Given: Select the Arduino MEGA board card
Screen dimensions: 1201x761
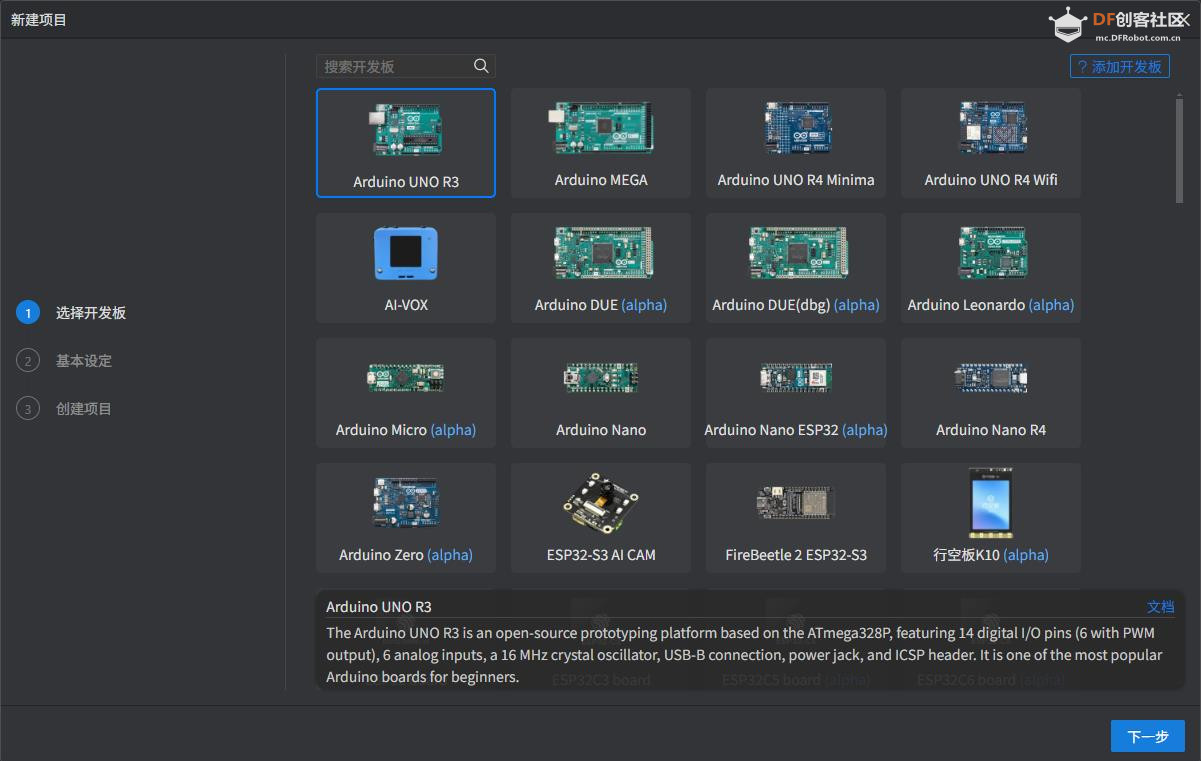Looking at the screenshot, I should pos(601,143).
